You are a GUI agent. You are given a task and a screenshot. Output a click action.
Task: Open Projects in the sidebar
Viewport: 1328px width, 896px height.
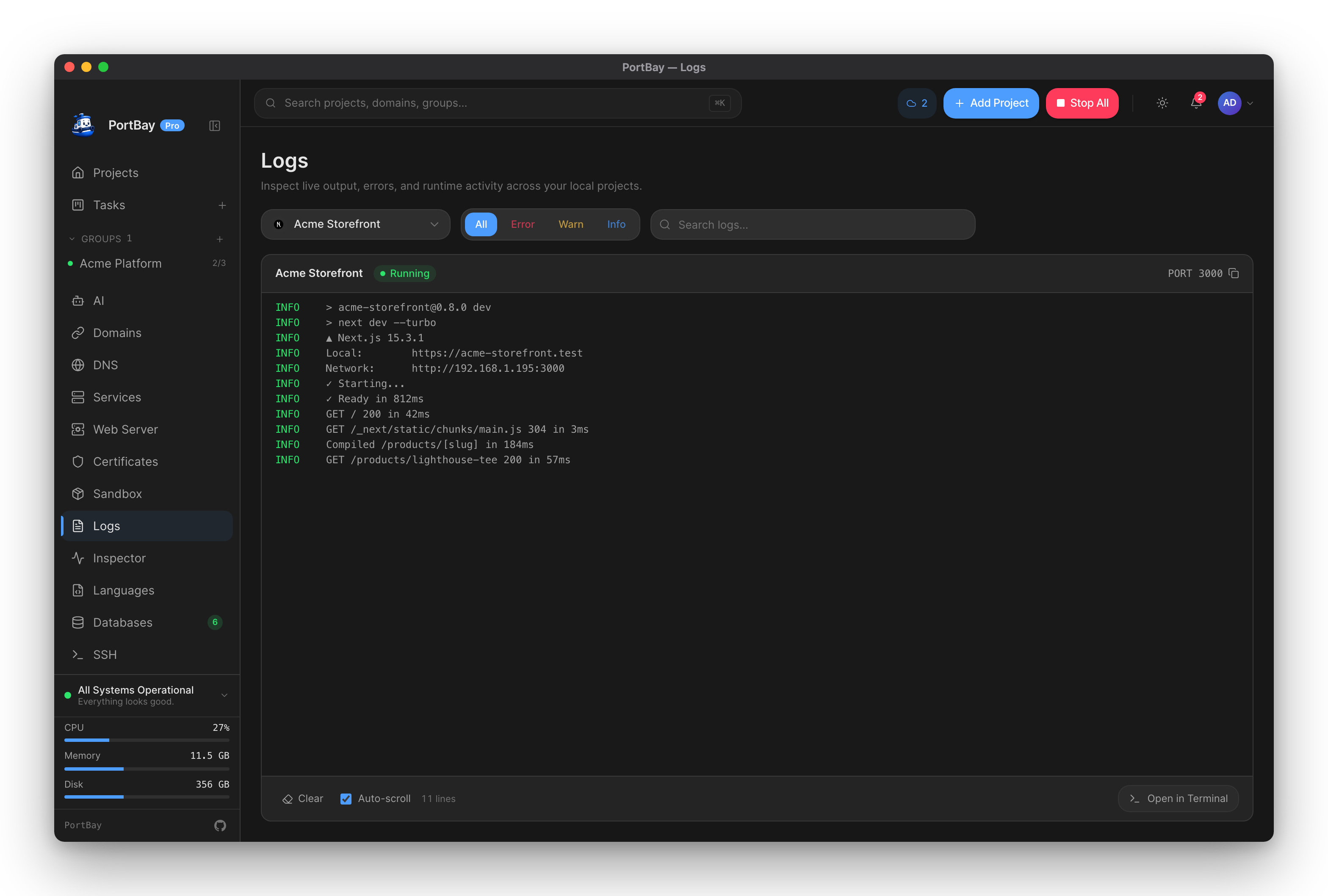pyautogui.click(x=147, y=173)
